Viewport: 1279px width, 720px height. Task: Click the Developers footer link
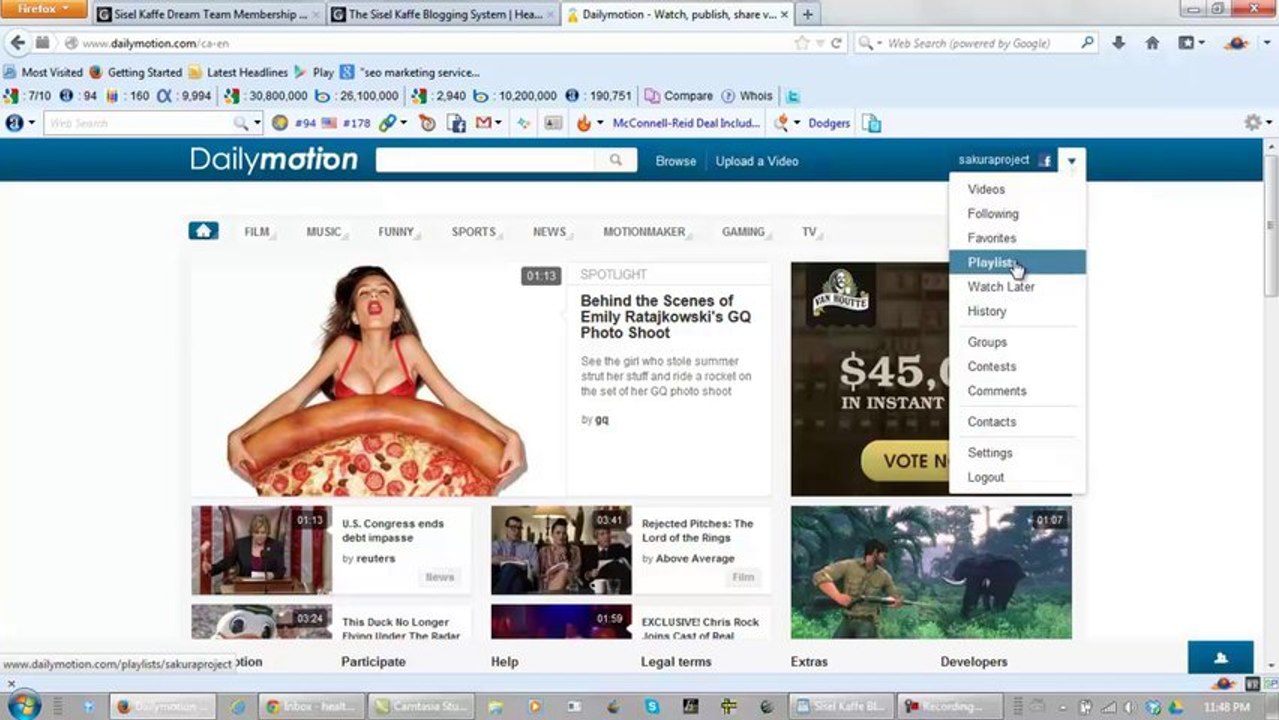tap(973, 662)
